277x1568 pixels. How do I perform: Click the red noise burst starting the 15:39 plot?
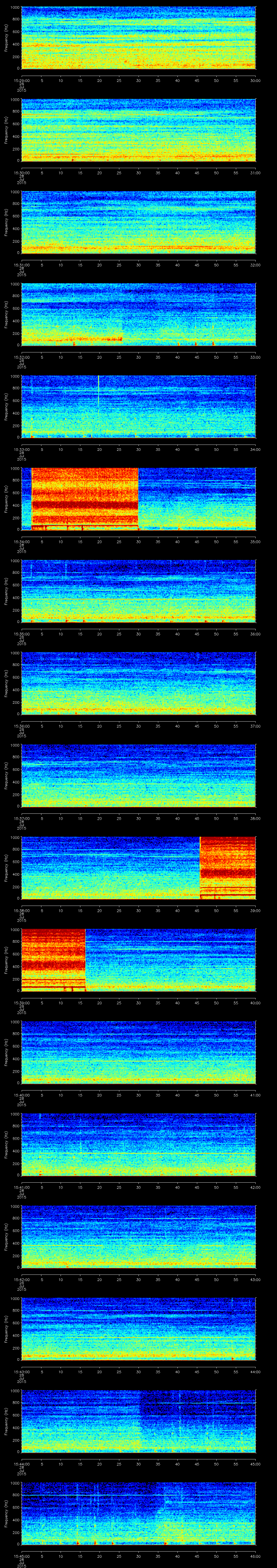click(x=53, y=960)
